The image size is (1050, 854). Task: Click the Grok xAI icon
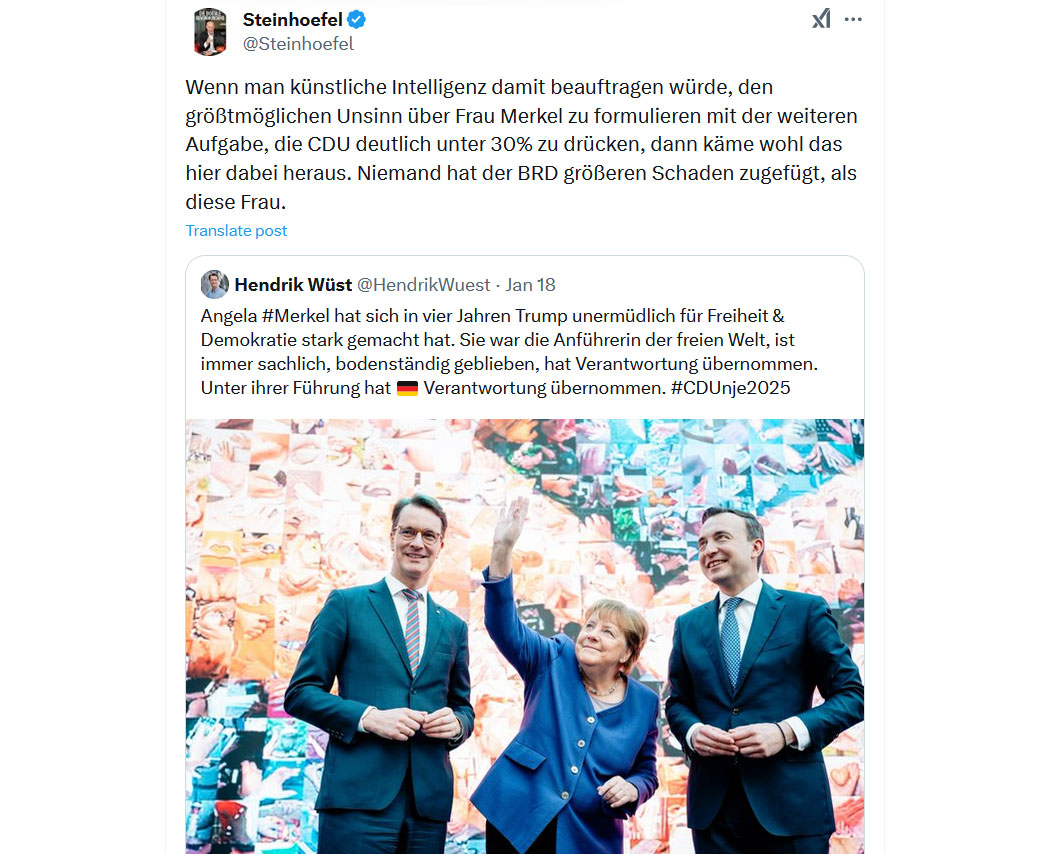821,19
